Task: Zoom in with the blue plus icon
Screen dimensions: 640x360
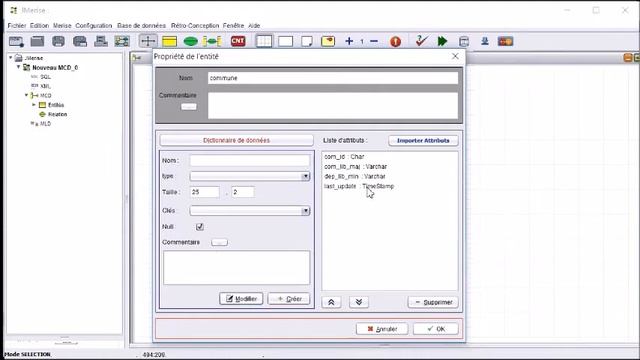Action: (x=349, y=41)
